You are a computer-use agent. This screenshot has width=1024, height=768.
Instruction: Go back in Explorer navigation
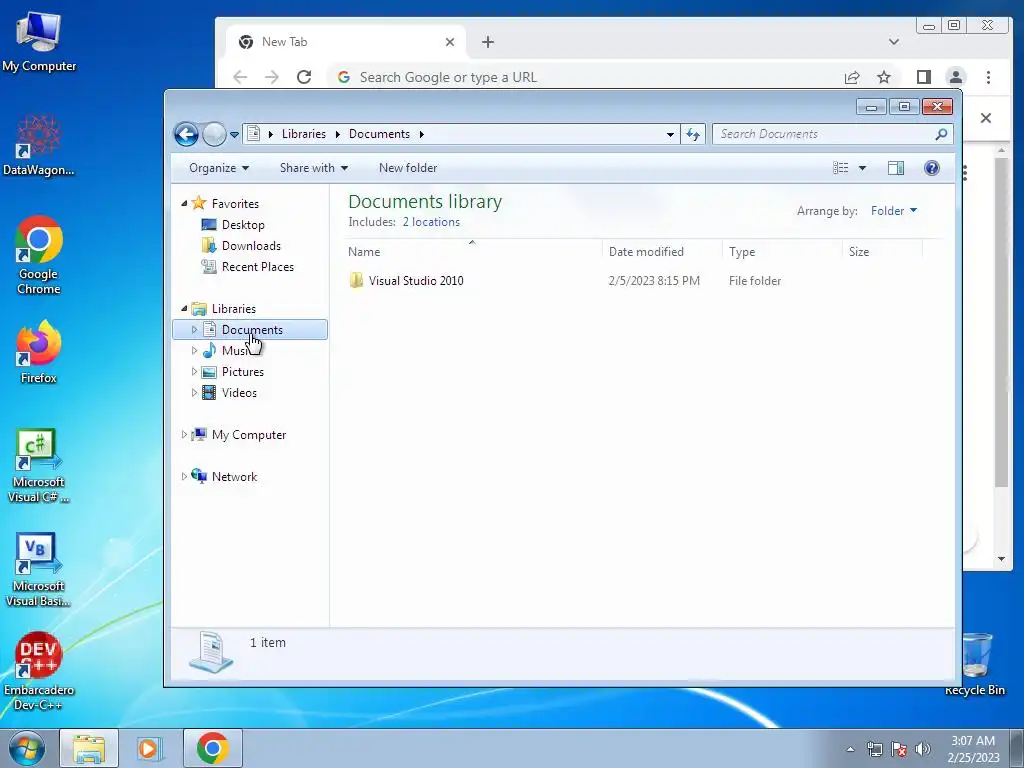click(186, 135)
